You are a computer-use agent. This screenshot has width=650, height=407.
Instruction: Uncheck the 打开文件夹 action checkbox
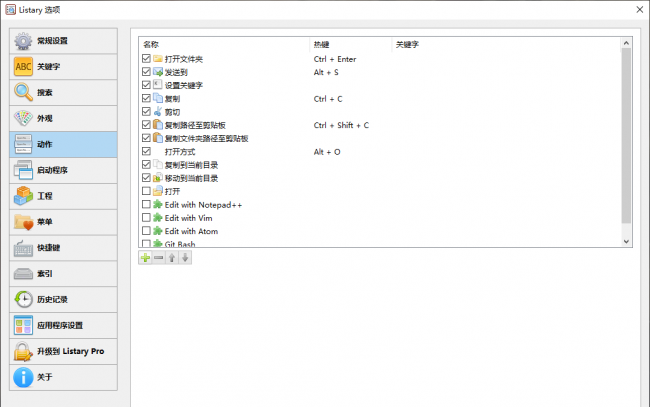tap(146, 58)
